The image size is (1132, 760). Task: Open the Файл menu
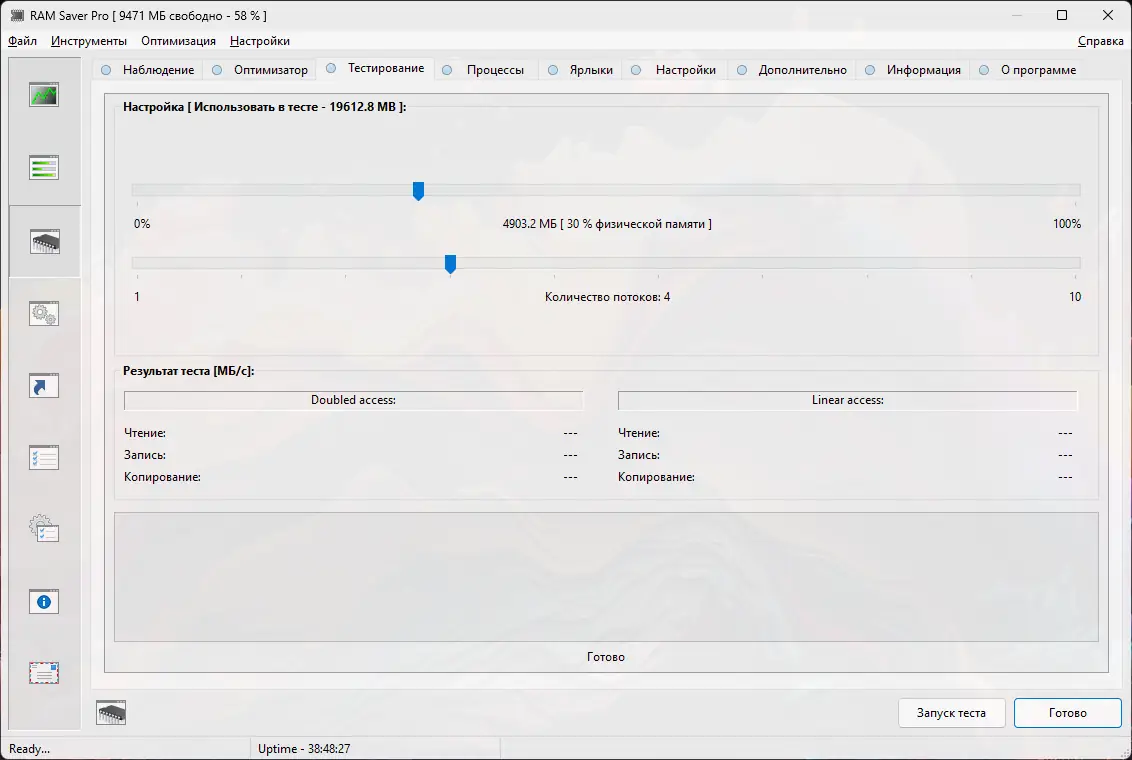tap(22, 41)
